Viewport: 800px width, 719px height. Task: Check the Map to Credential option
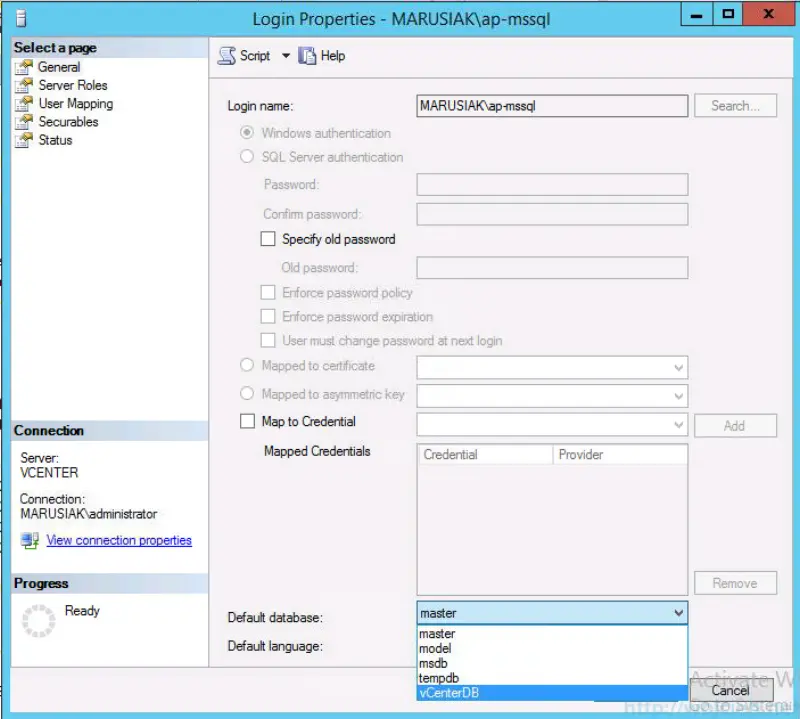pyautogui.click(x=245, y=421)
